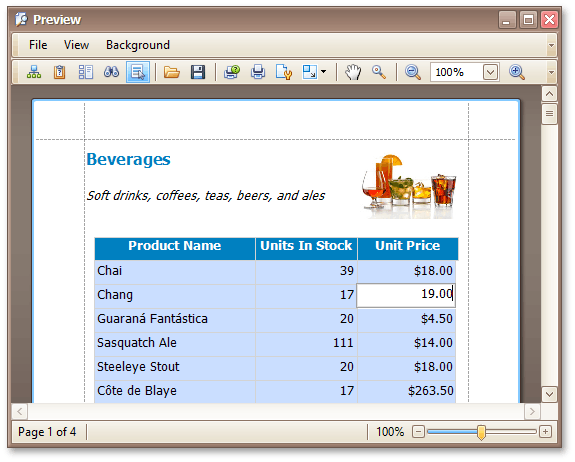Click the Chang product cell

pos(175,296)
